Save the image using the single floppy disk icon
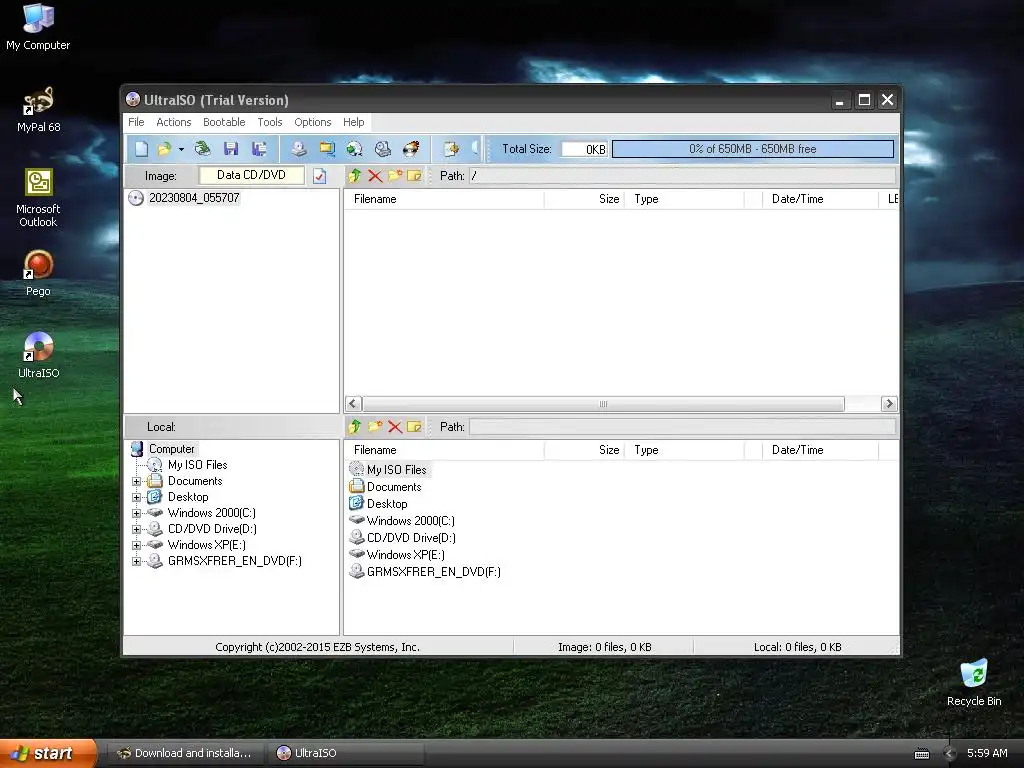 (x=231, y=149)
